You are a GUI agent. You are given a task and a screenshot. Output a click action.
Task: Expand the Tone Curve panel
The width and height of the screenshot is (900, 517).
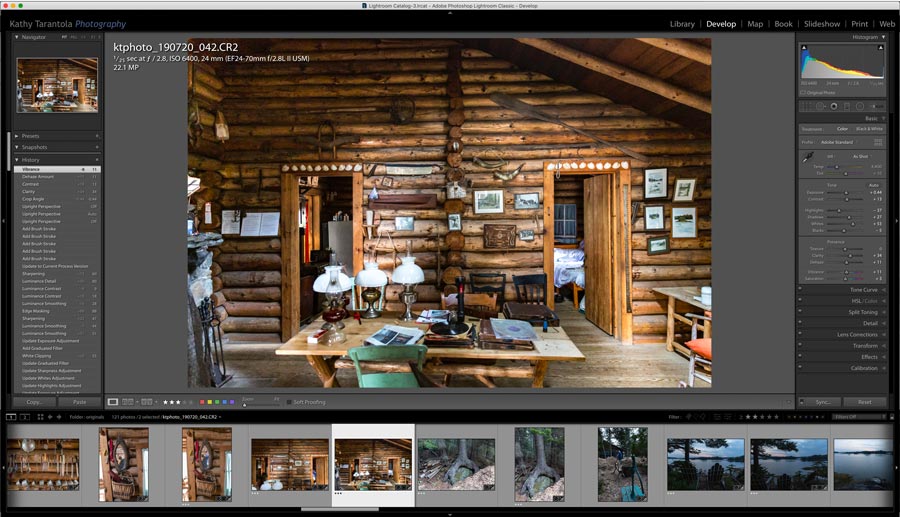(x=862, y=290)
